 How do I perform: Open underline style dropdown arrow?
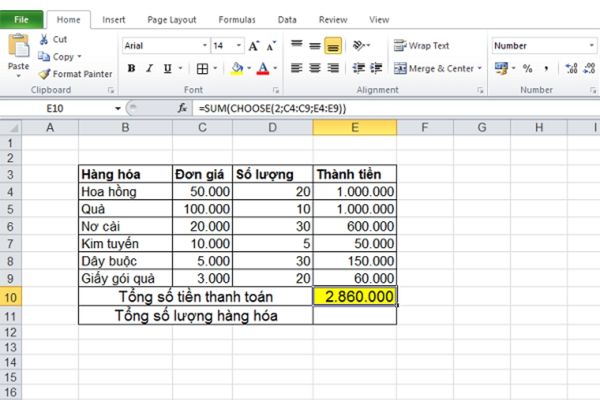point(180,69)
